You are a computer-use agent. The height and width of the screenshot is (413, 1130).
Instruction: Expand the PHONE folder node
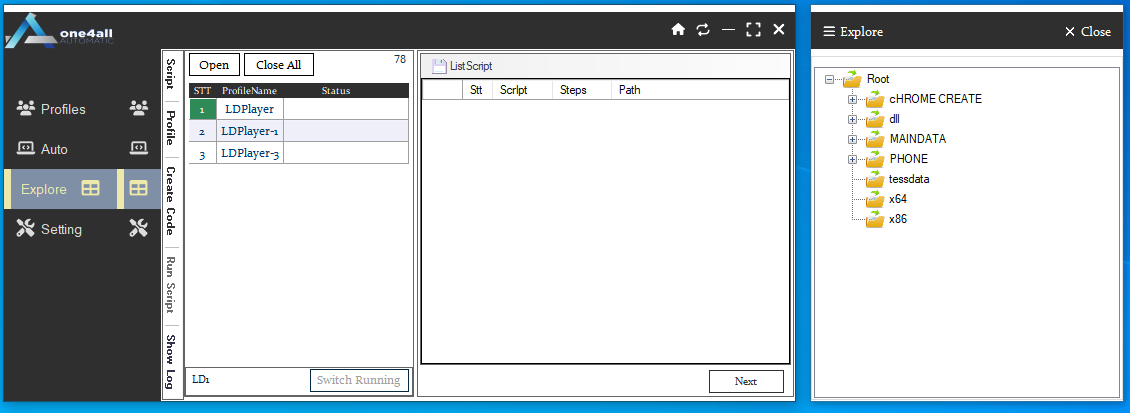pos(852,159)
